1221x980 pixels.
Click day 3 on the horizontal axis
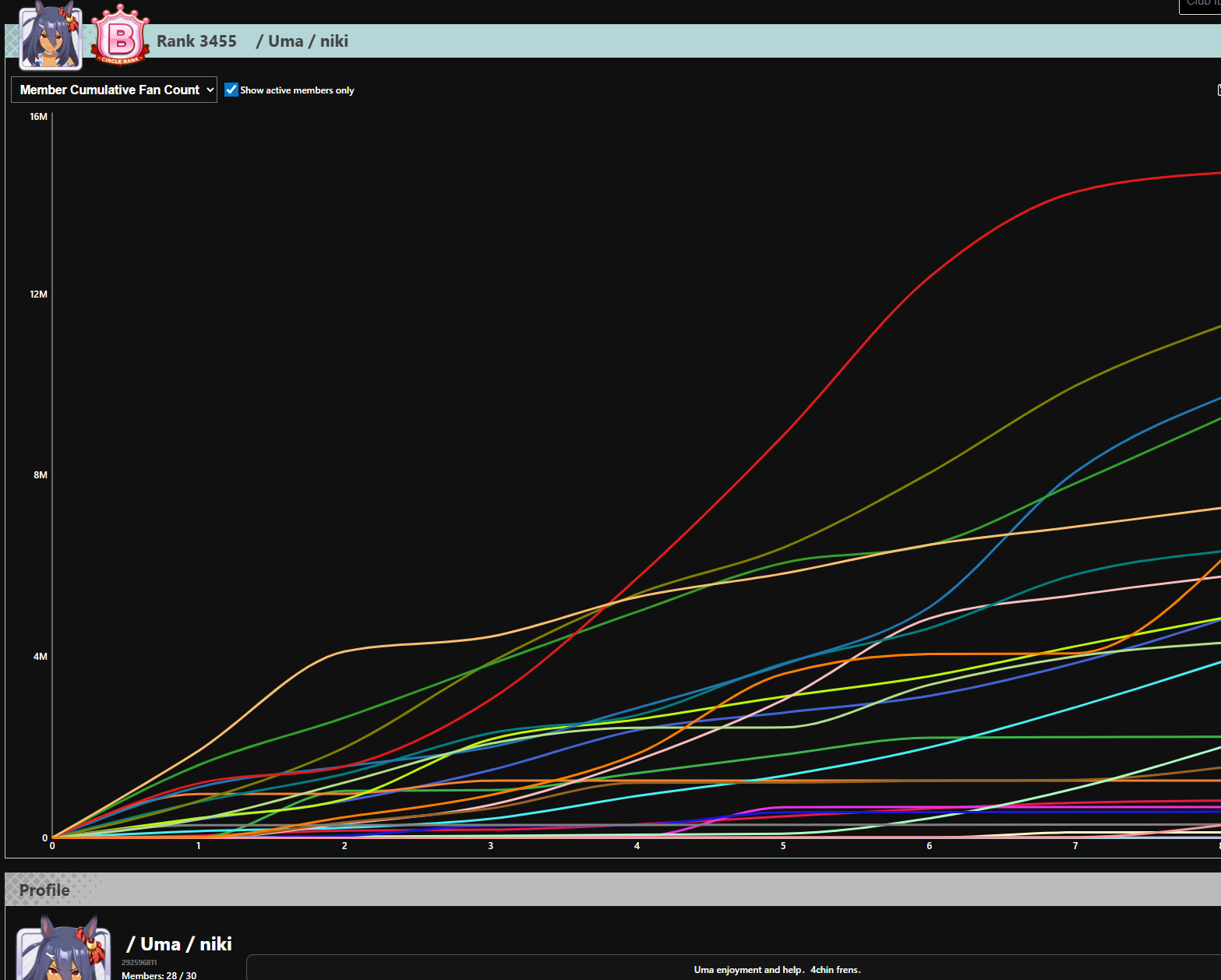click(x=491, y=846)
